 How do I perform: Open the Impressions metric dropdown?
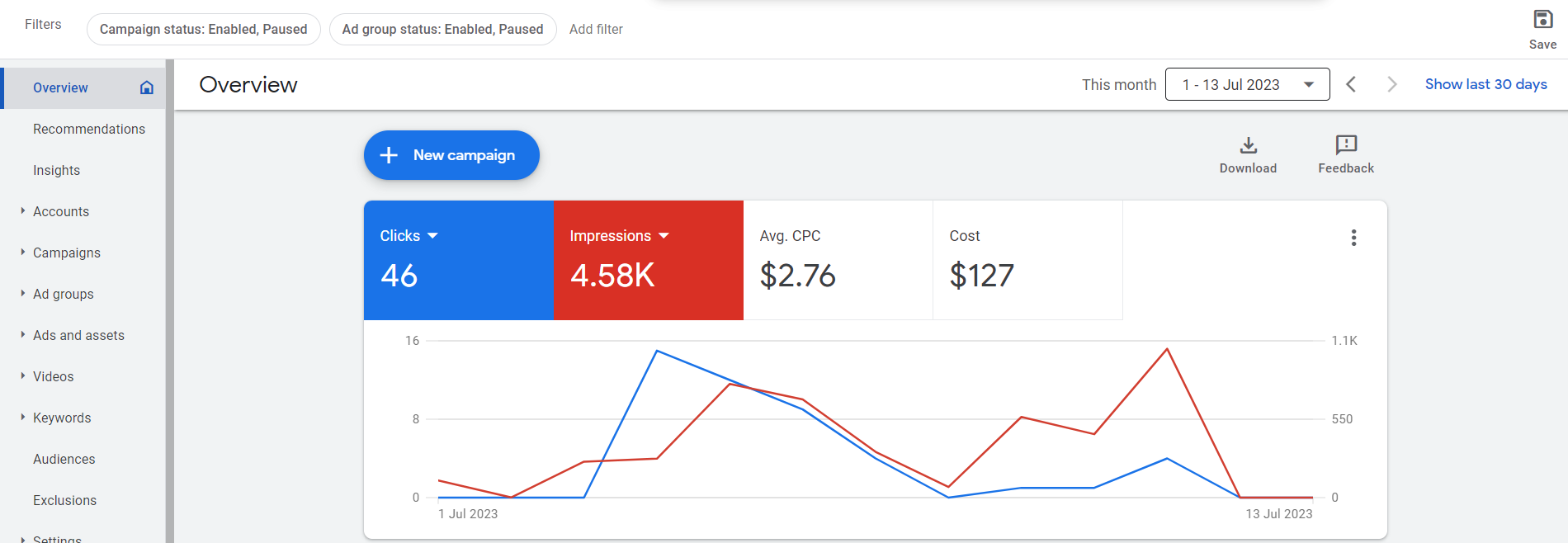pyautogui.click(x=664, y=236)
